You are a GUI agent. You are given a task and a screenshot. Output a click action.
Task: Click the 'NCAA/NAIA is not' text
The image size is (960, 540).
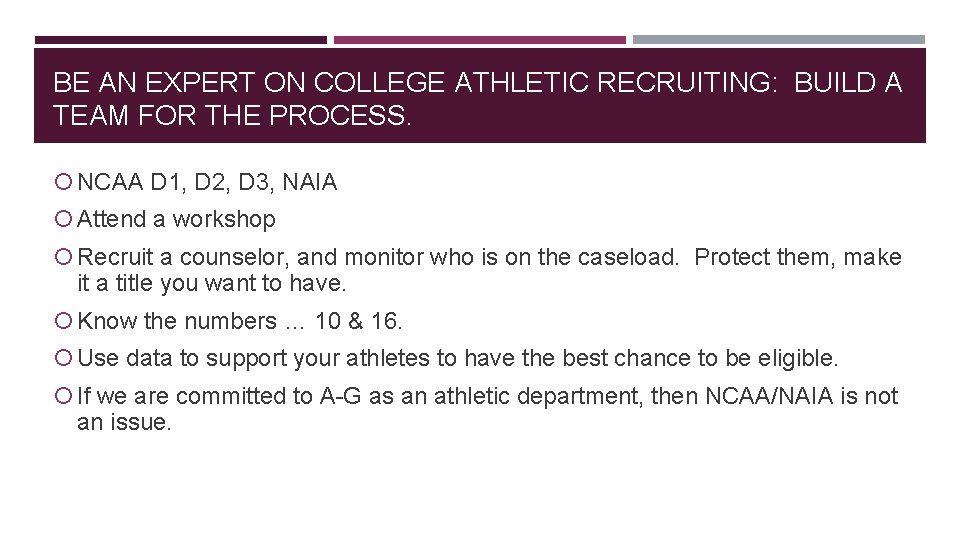[x=802, y=397]
